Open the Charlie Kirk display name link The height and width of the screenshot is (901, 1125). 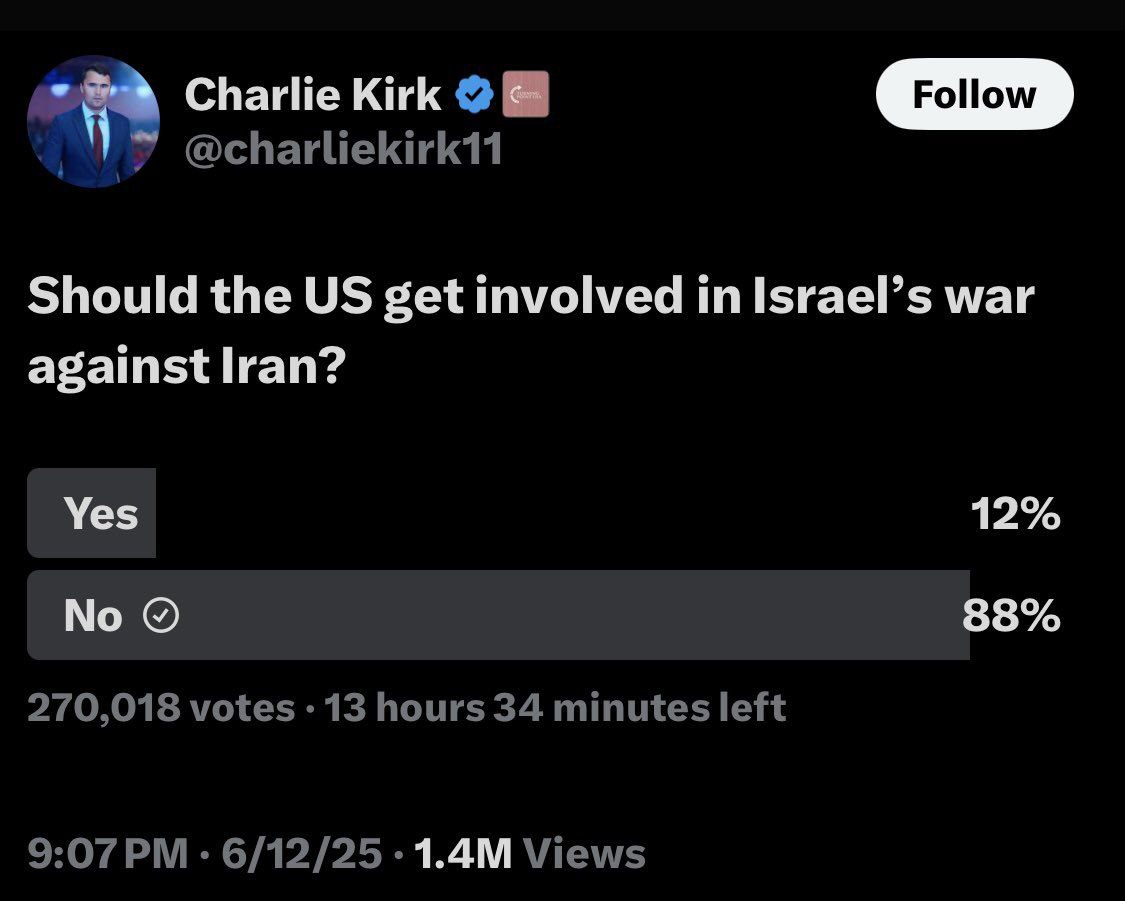pos(313,94)
